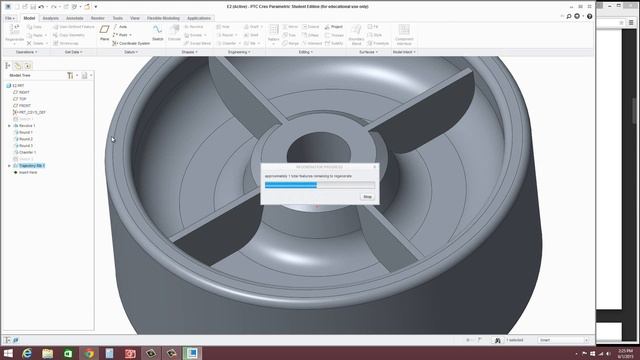
Task: Expand the Revolve 1 feature
Action: pos(9,126)
